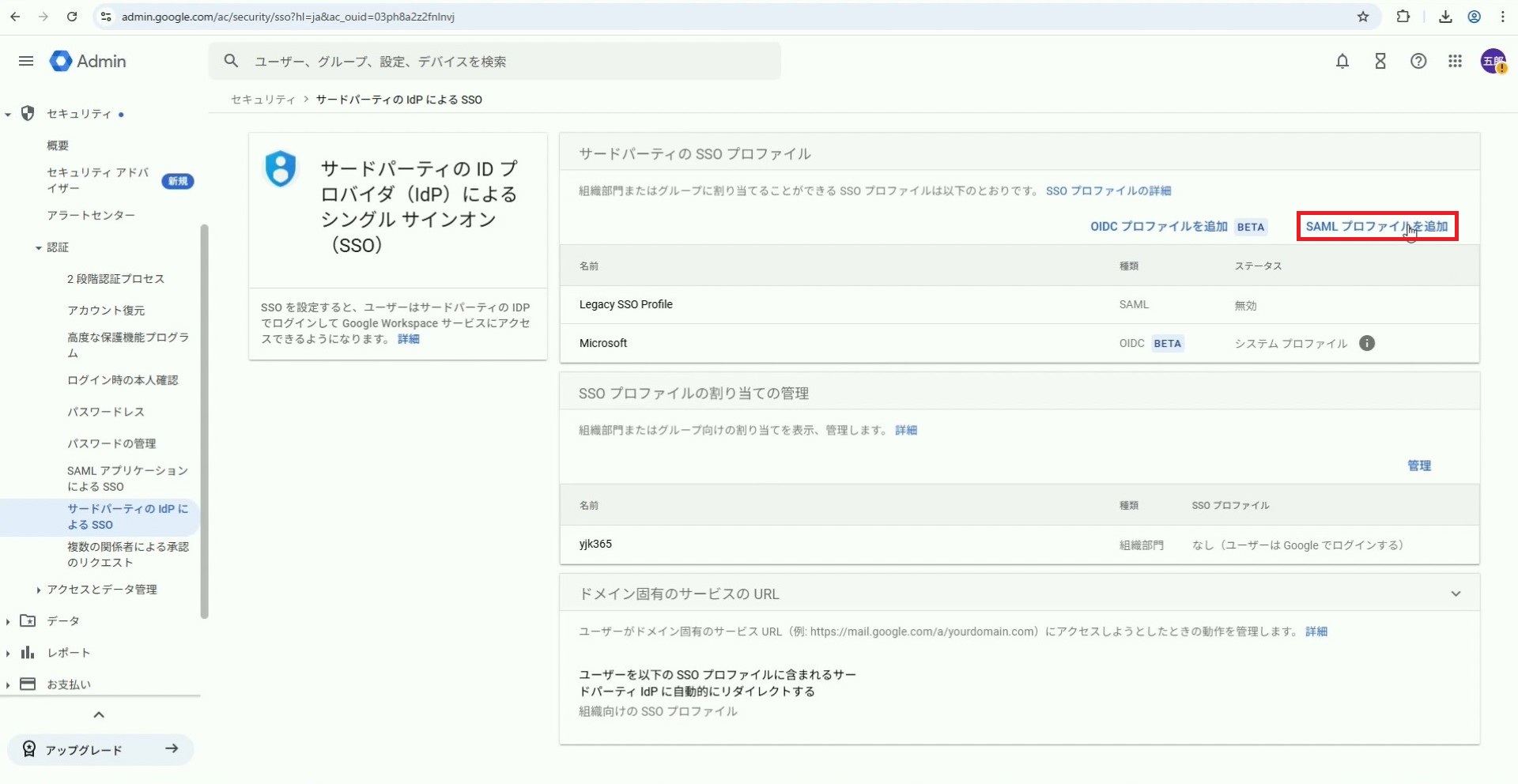Click the notifications bell icon
The height and width of the screenshot is (784, 1518).
click(x=1342, y=61)
